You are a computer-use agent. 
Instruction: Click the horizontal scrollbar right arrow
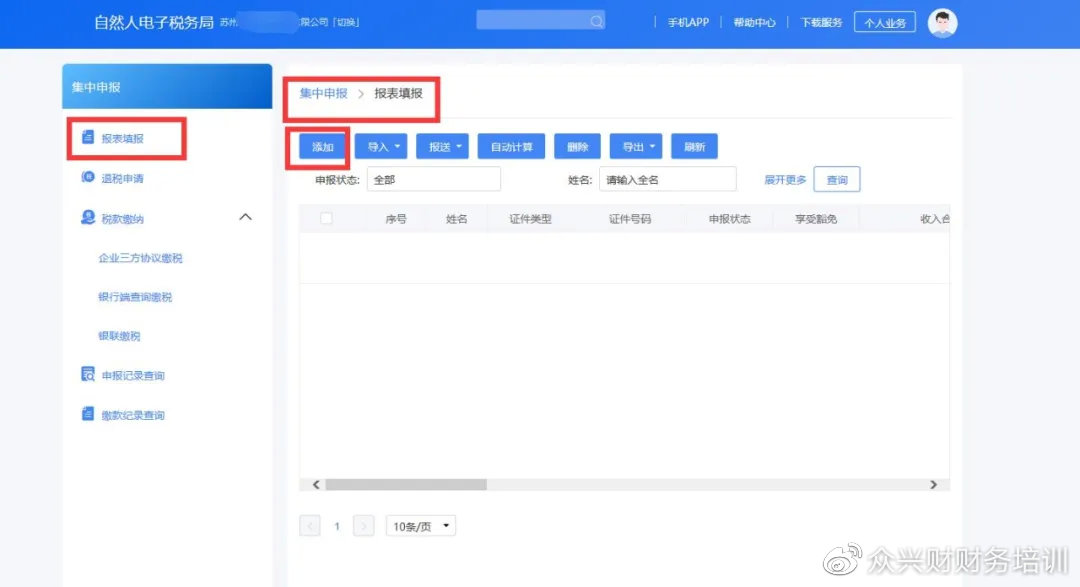point(933,484)
